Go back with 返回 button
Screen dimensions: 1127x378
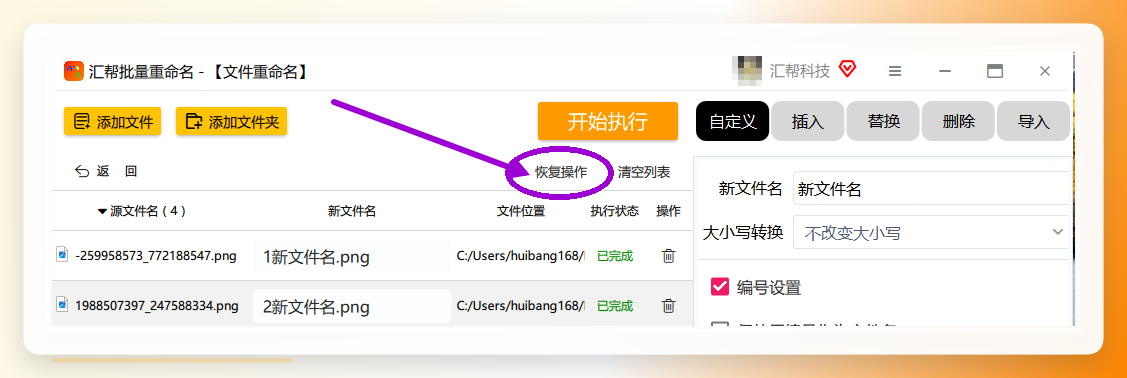106,171
